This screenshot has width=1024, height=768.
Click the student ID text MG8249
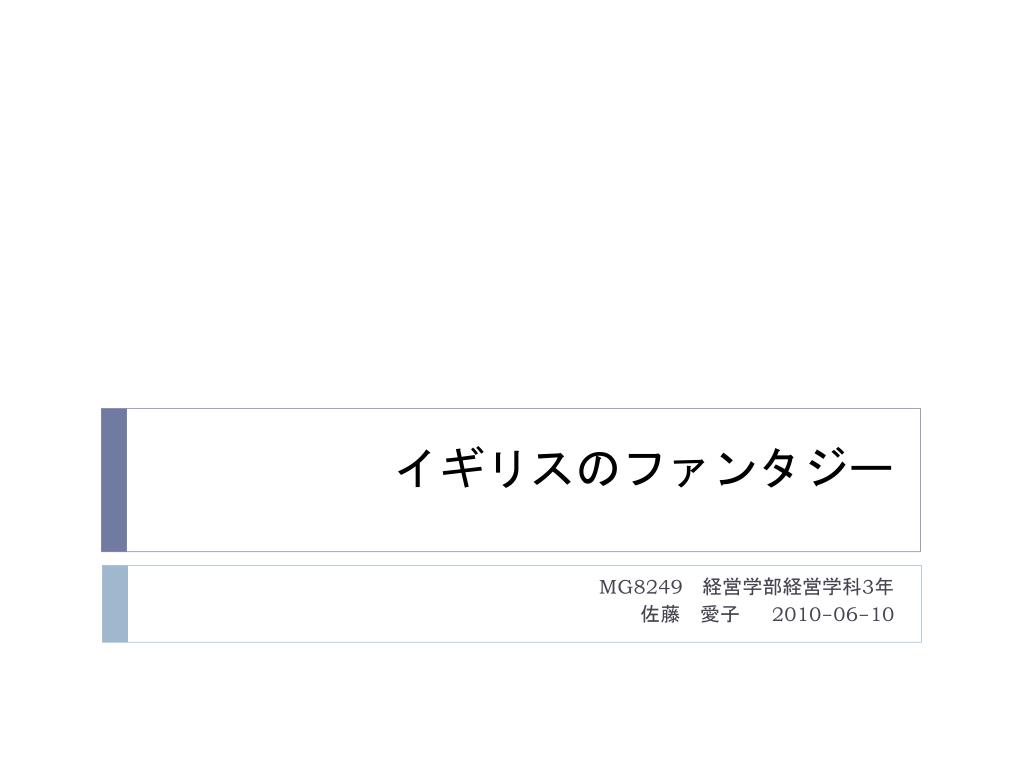[x=640, y=587]
